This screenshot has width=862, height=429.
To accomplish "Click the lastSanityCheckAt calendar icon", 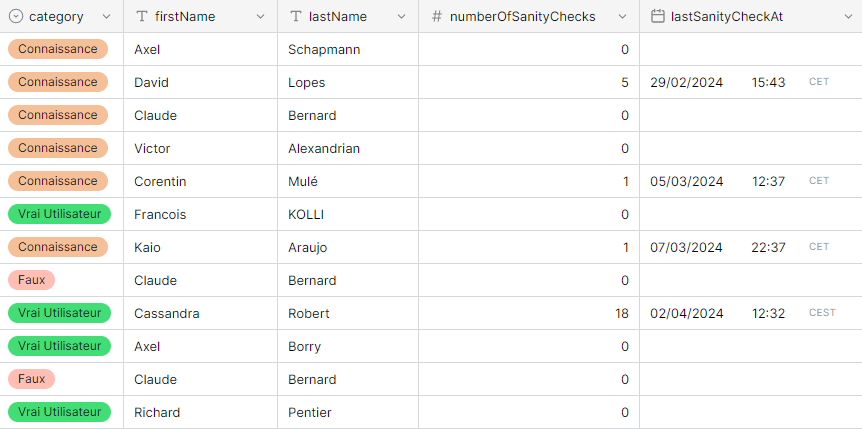I will click(x=658, y=16).
